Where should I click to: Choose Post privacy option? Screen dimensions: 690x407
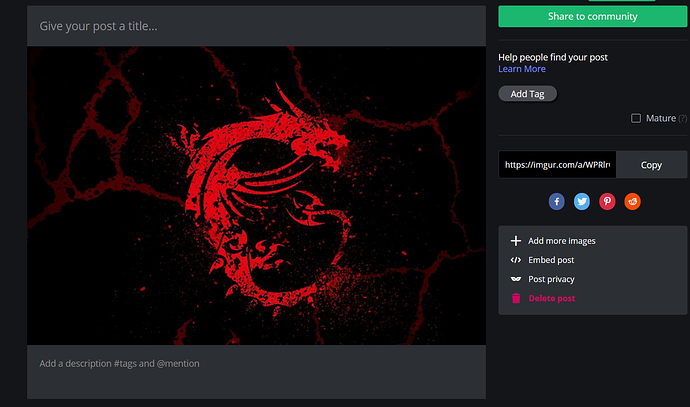click(551, 279)
